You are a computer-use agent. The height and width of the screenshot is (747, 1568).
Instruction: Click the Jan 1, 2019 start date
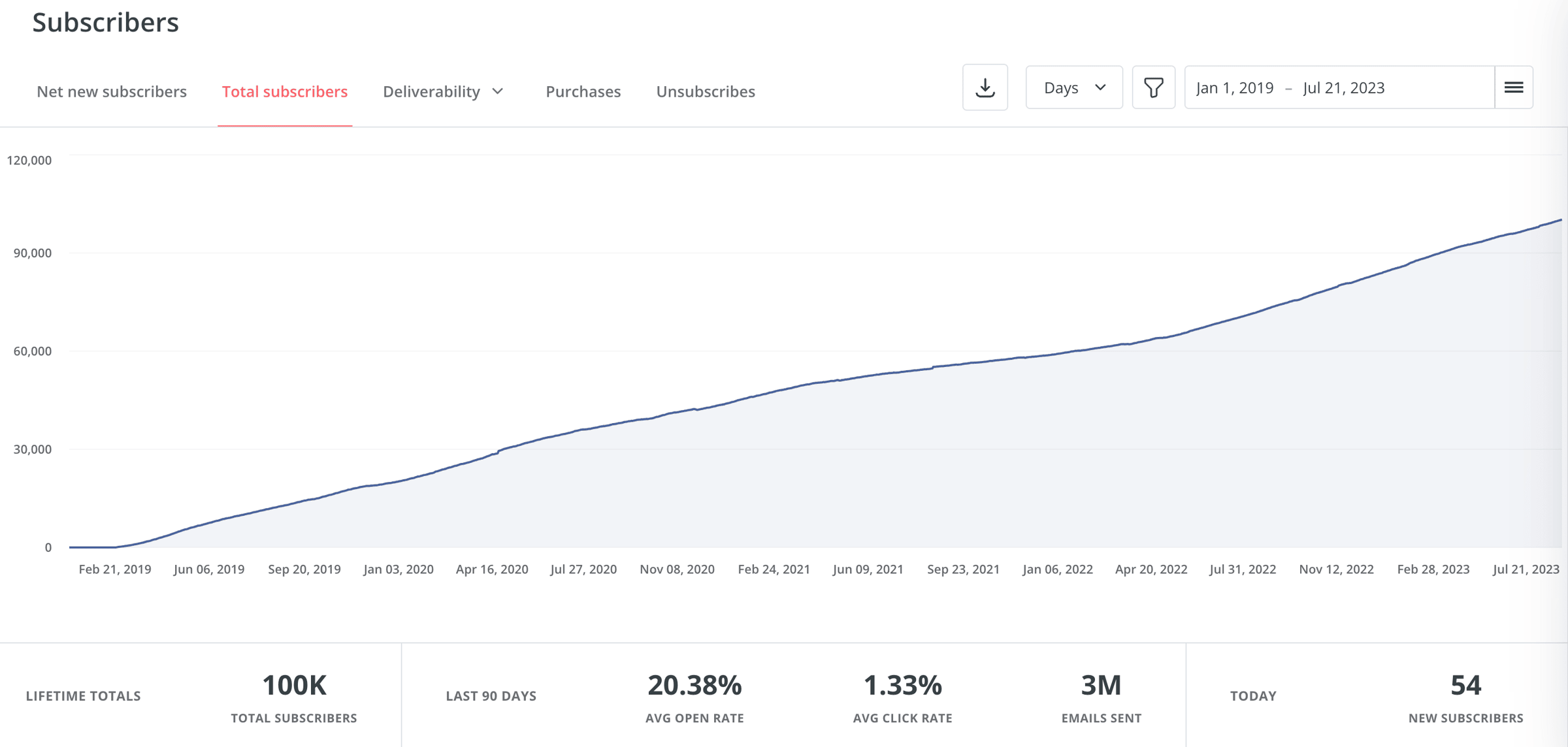click(x=1234, y=87)
